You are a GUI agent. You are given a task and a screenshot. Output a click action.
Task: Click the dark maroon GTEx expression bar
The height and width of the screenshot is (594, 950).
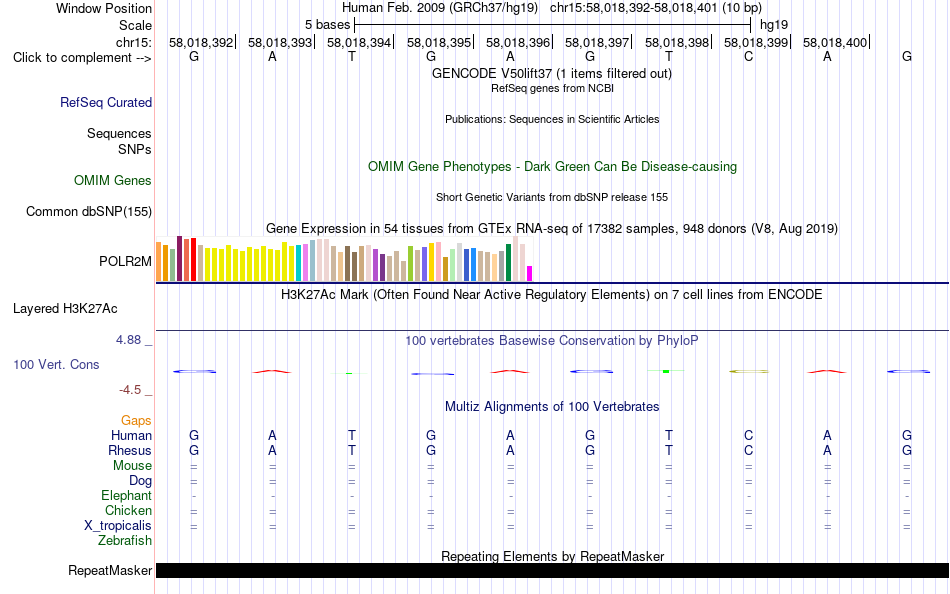pyautogui.click(x=179, y=259)
